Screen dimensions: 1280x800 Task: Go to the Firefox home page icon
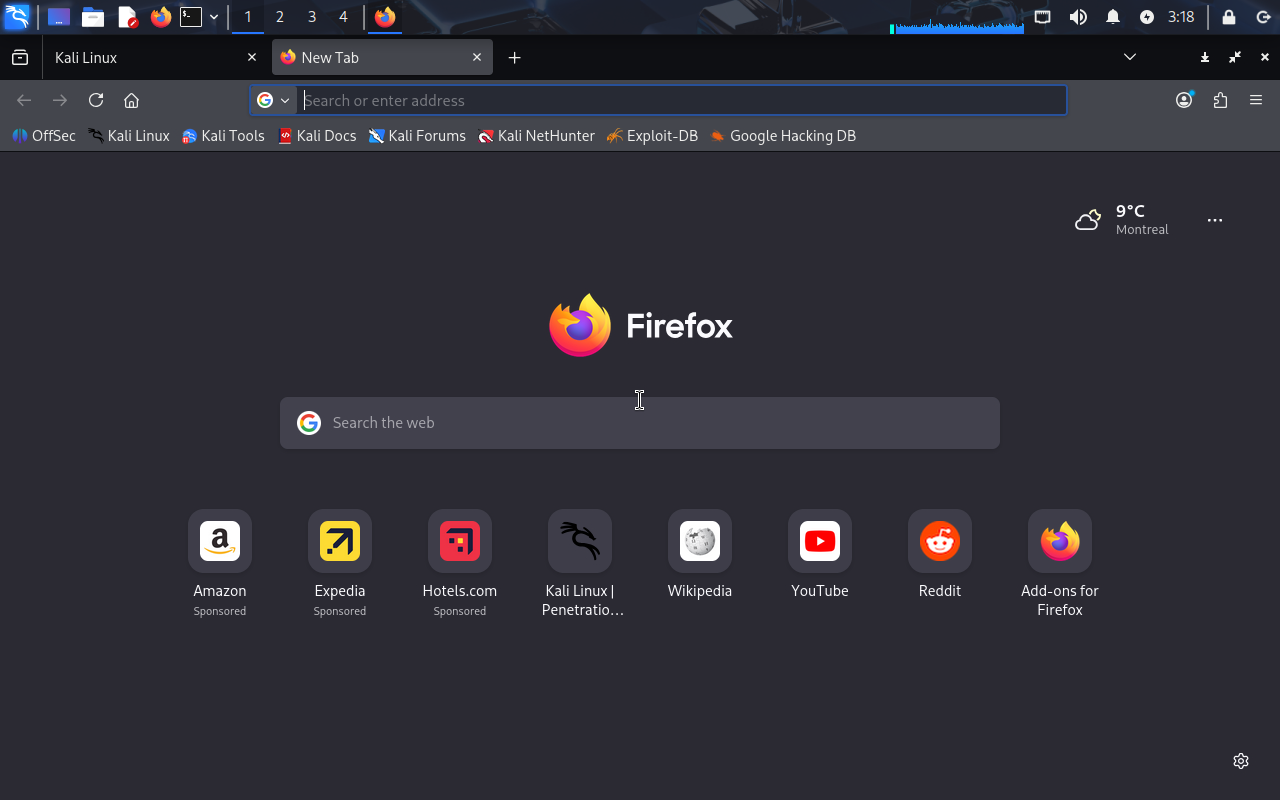(x=131, y=100)
